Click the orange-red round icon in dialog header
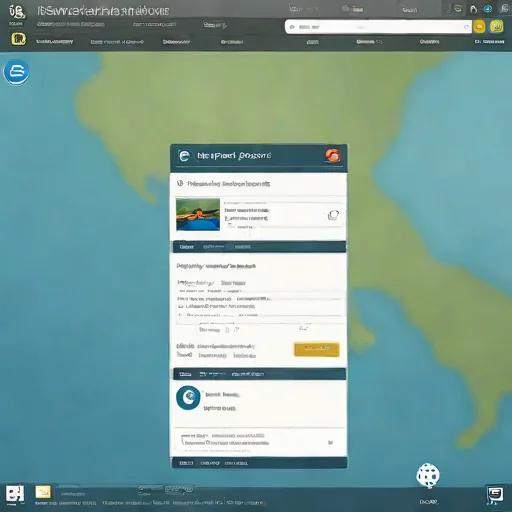Image resolution: width=512 pixels, height=512 pixels. [332, 155]
